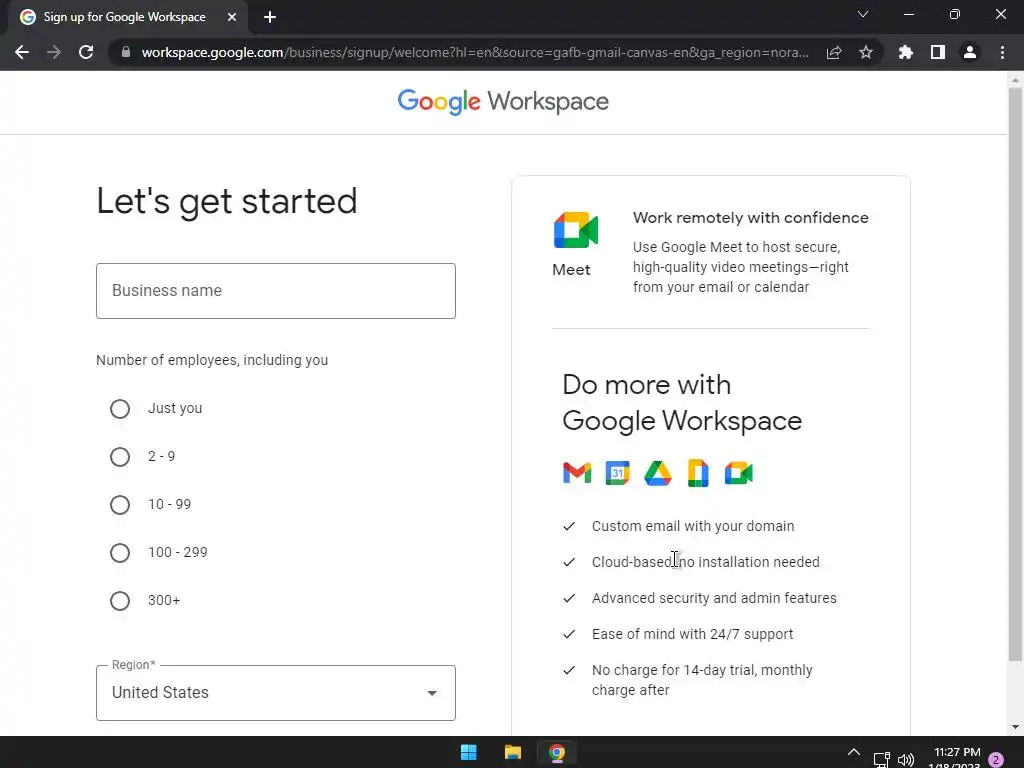Click "Advanced security and admin features" text
The height and width of the screenshot is (768, 1024).
714,598
